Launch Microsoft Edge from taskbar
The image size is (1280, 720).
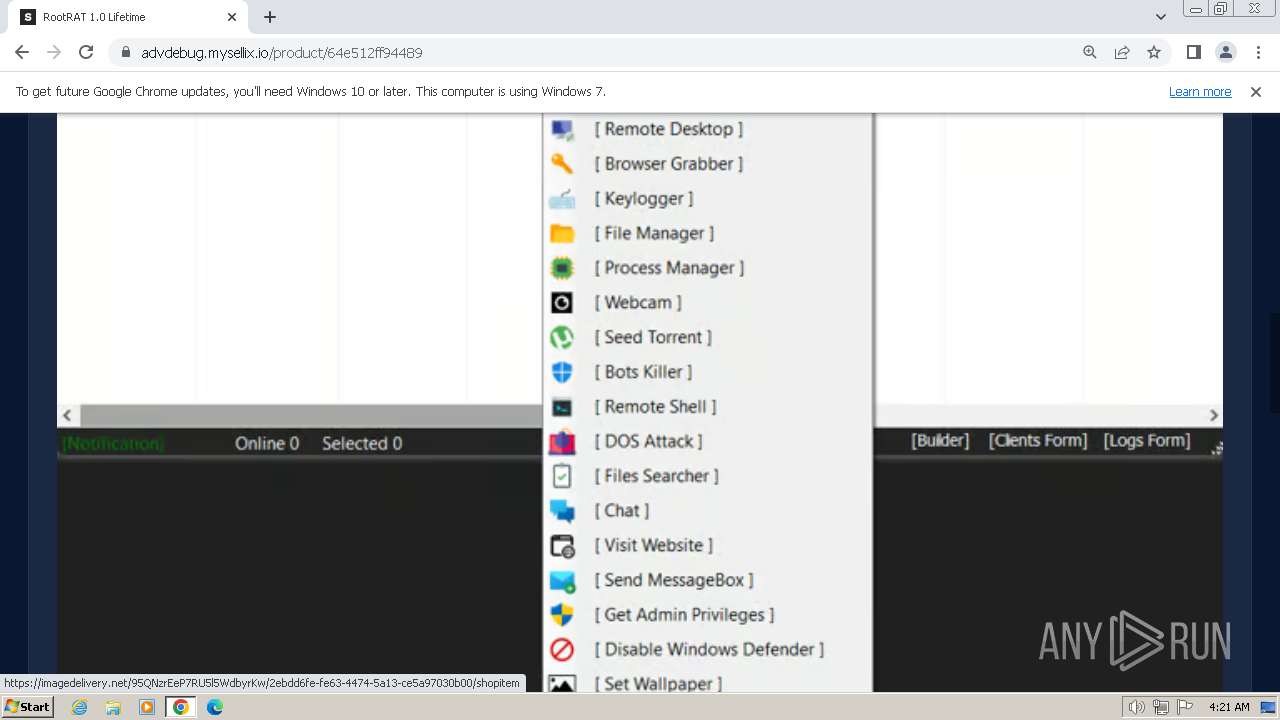coord(215,707)
